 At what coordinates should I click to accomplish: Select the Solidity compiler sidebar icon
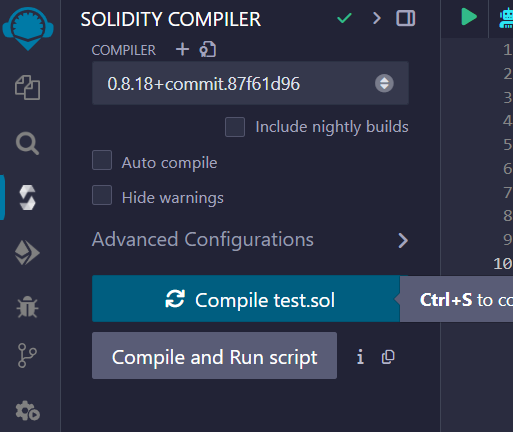pos(27,198)
